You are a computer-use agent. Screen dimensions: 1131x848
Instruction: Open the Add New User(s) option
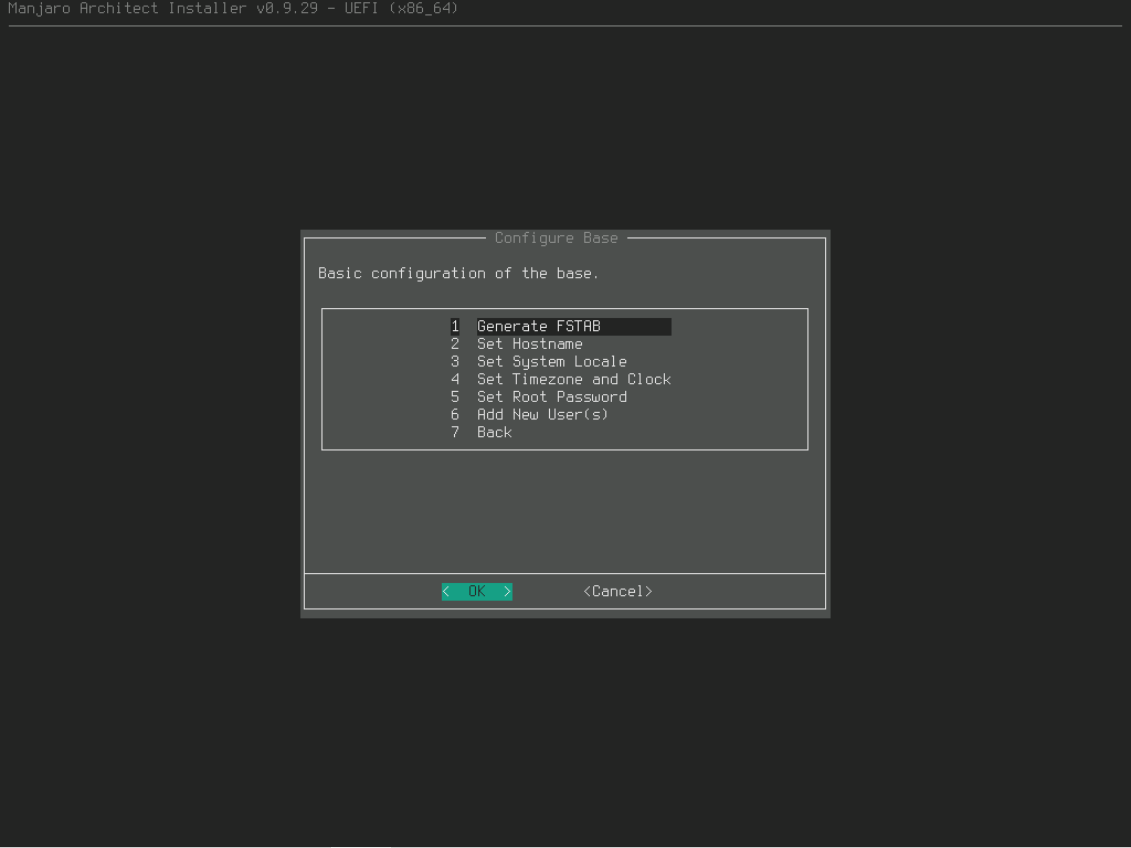click(x=542, y=414)
